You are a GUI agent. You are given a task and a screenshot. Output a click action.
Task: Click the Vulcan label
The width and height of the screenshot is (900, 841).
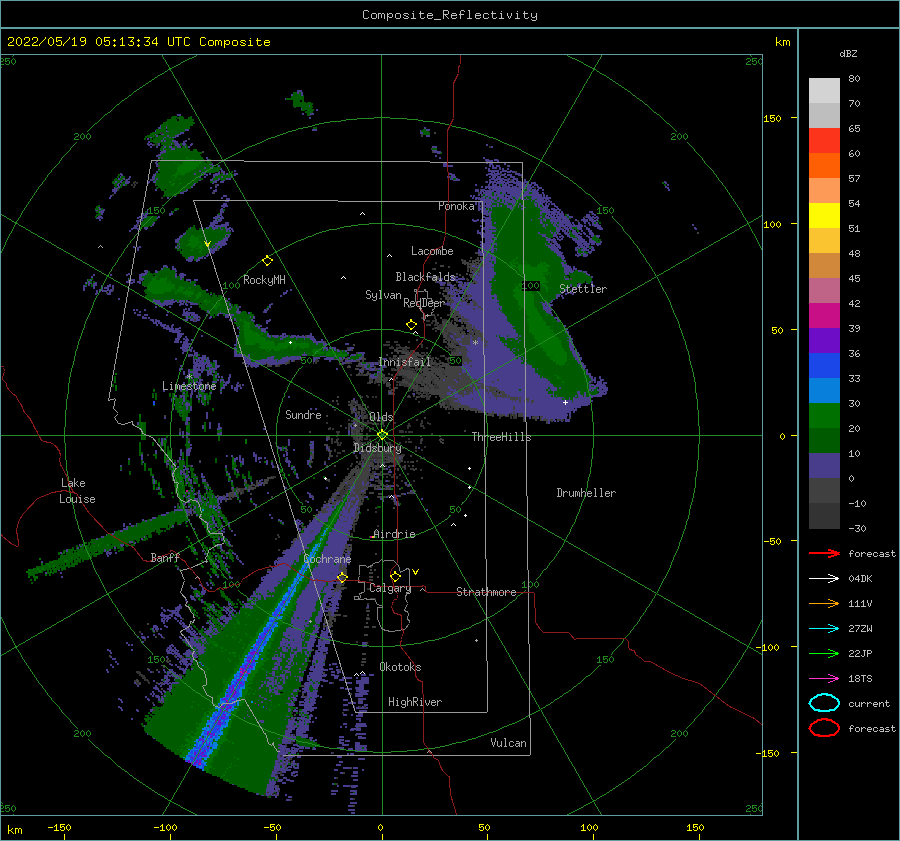pos(509,743)
